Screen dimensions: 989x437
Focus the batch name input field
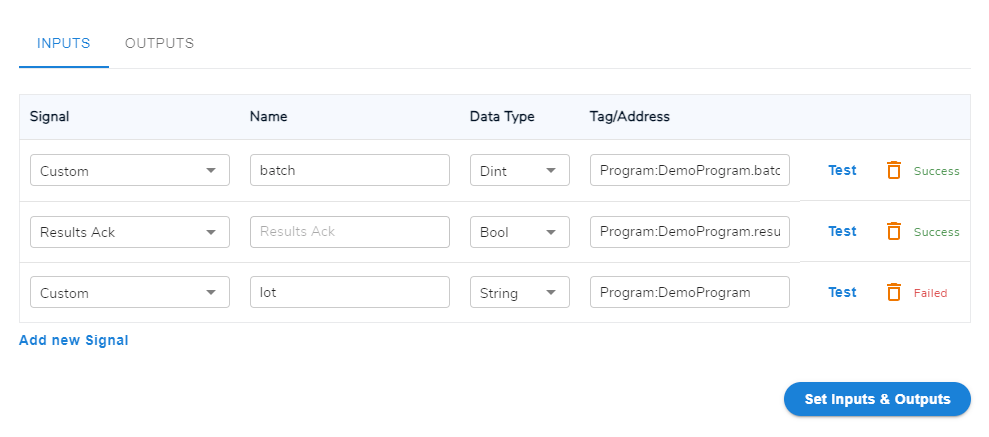[x=350, y=170]
